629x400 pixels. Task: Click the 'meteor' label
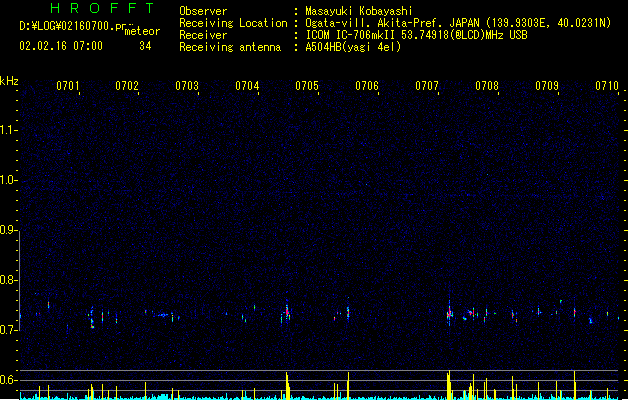pos(142,31)
